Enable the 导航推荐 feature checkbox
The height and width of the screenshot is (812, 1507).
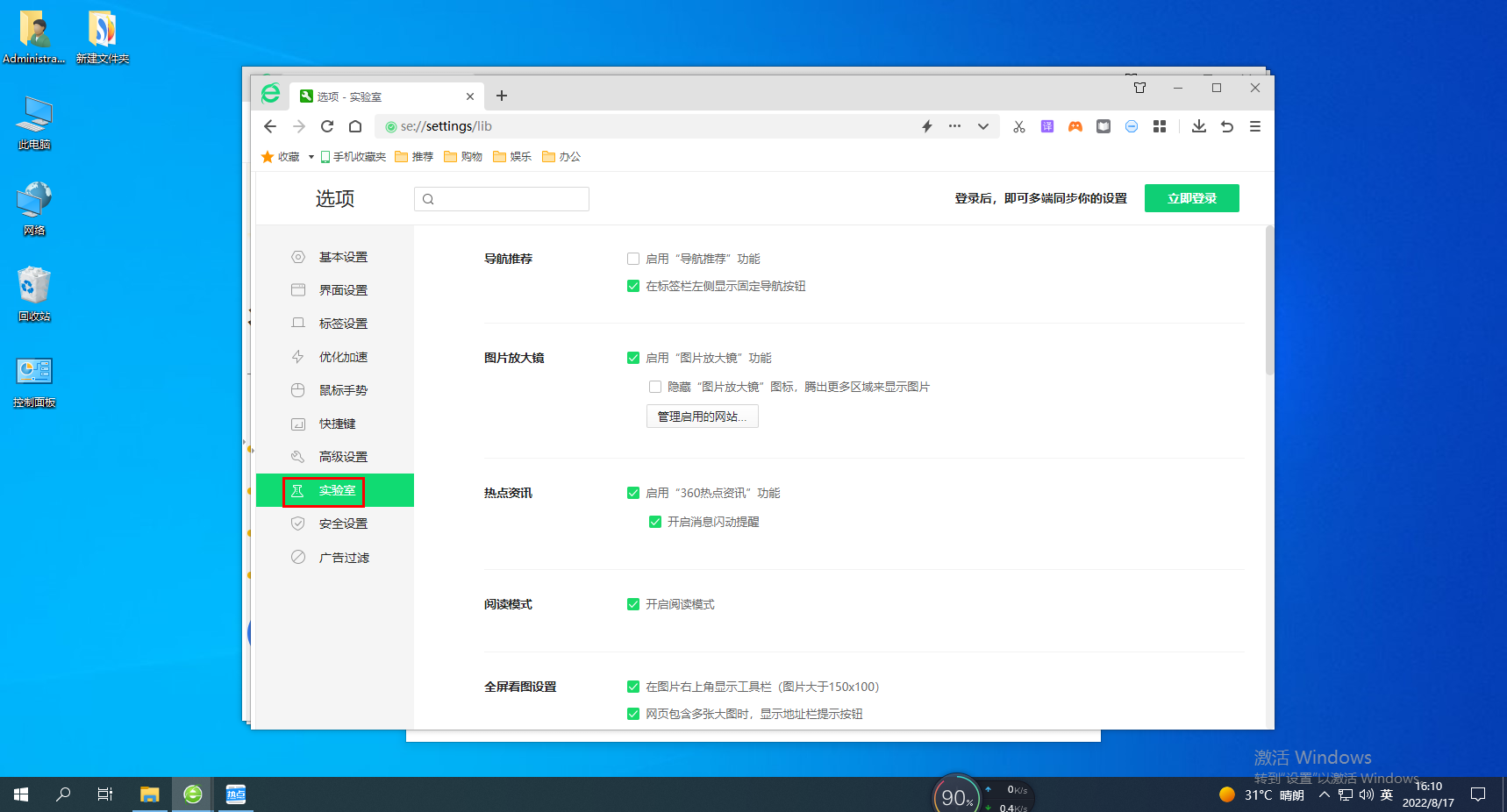pyautogui.click(x=633, y=259)
